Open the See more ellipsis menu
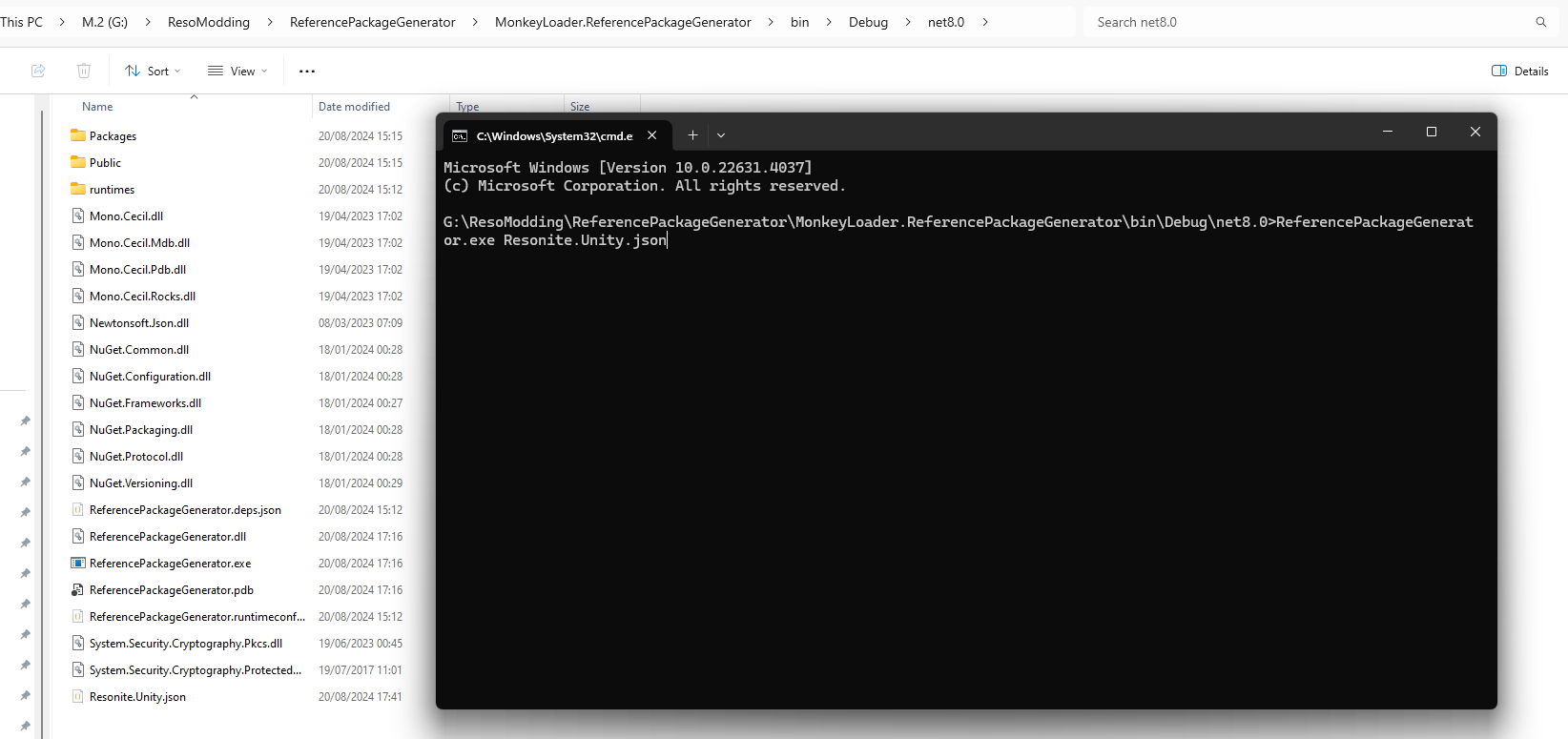Image resolution: width=1568 pixels, height=739 pixels. pyautogui.click(x=307, y=71)
